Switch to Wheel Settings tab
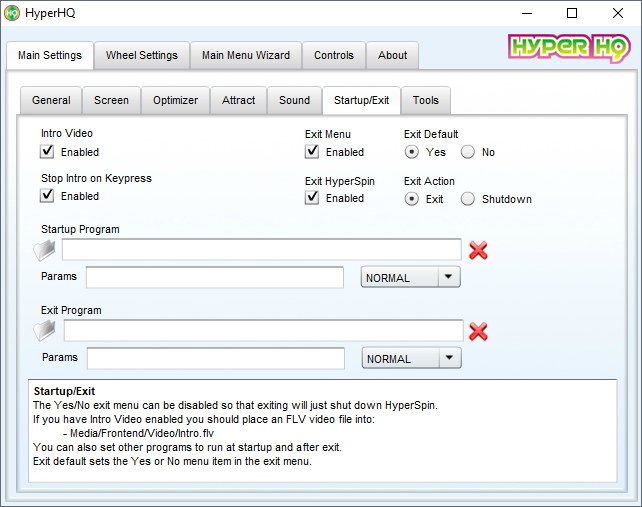Viewport: 642px width, 507px height. pos(142,55)
